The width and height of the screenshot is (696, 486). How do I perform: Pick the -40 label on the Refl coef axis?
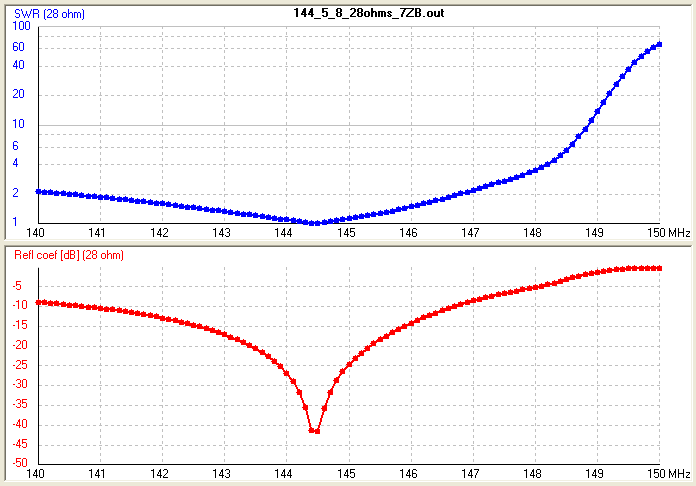pos(20,424)
